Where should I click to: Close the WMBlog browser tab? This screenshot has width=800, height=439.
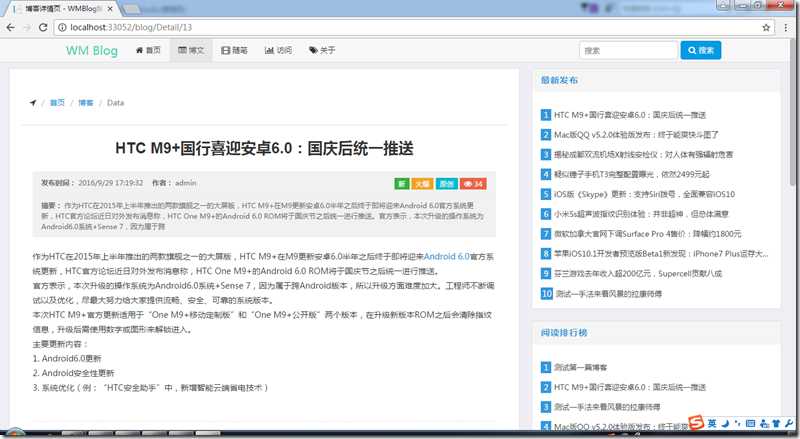tap(110, 9)
